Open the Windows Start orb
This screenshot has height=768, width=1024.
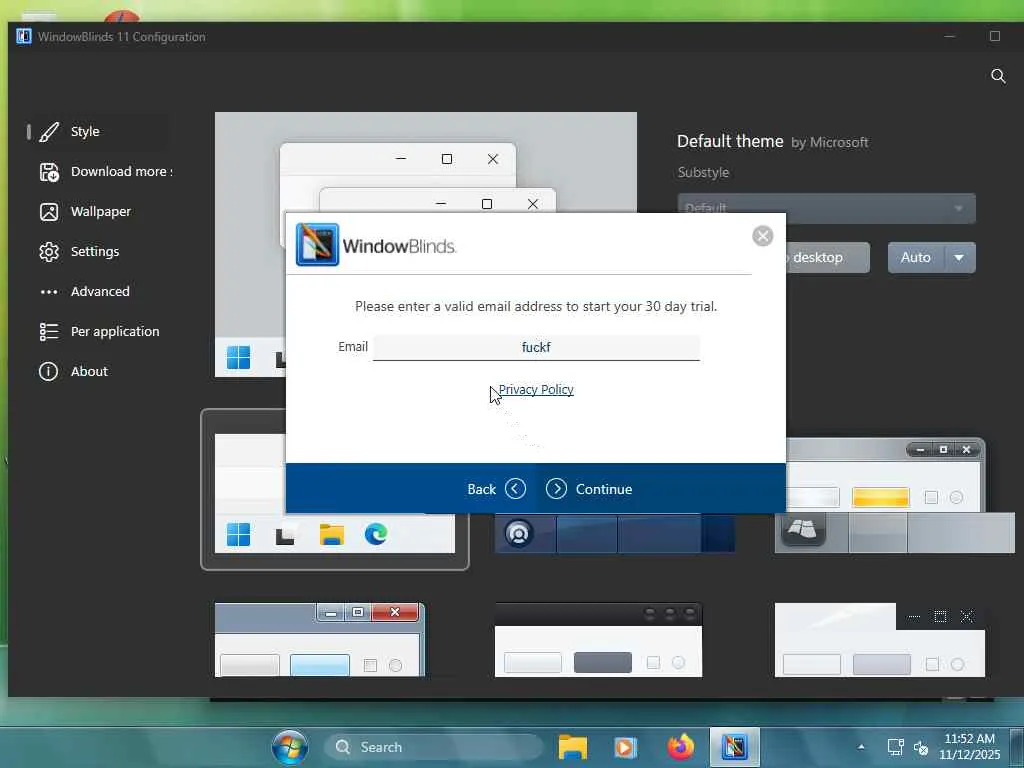[x=290, y=747]
